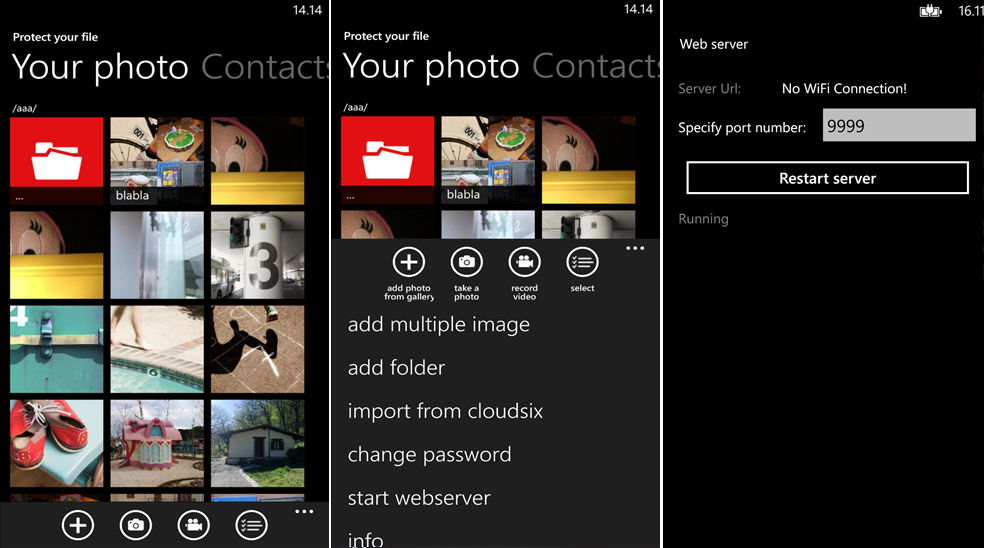The image size is (984, 548).
Task: Click the Restart server button
Action: point(828,178)
